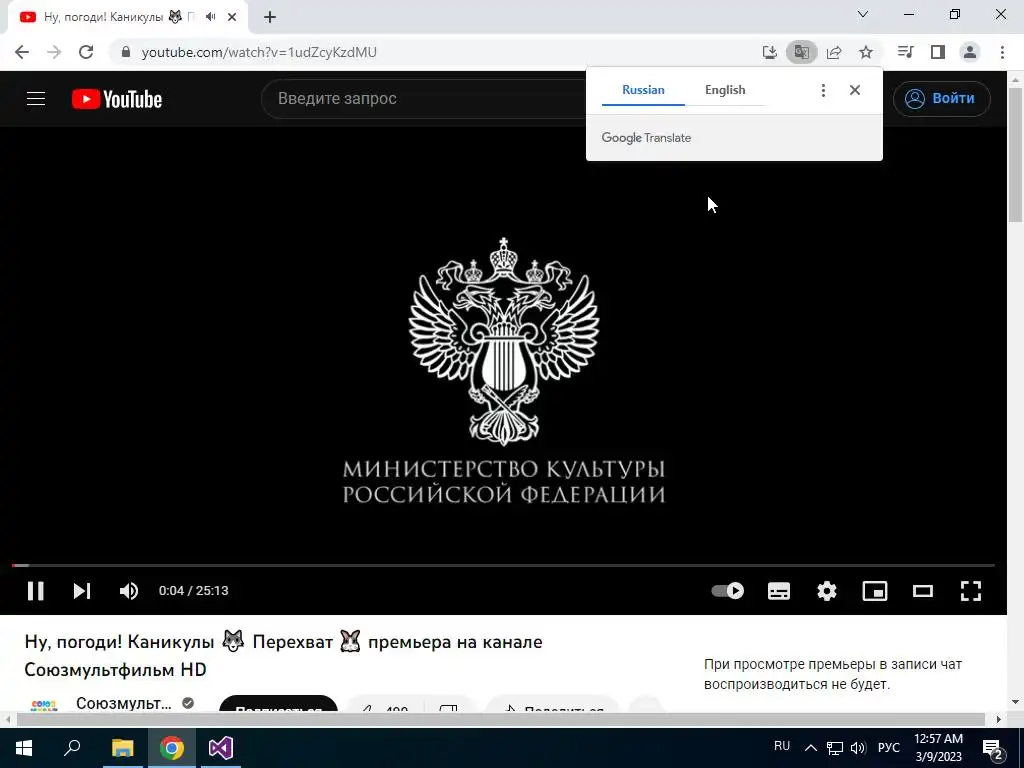Mute the tab via speaker icon

pyautogui.click(x=210, y=17)
